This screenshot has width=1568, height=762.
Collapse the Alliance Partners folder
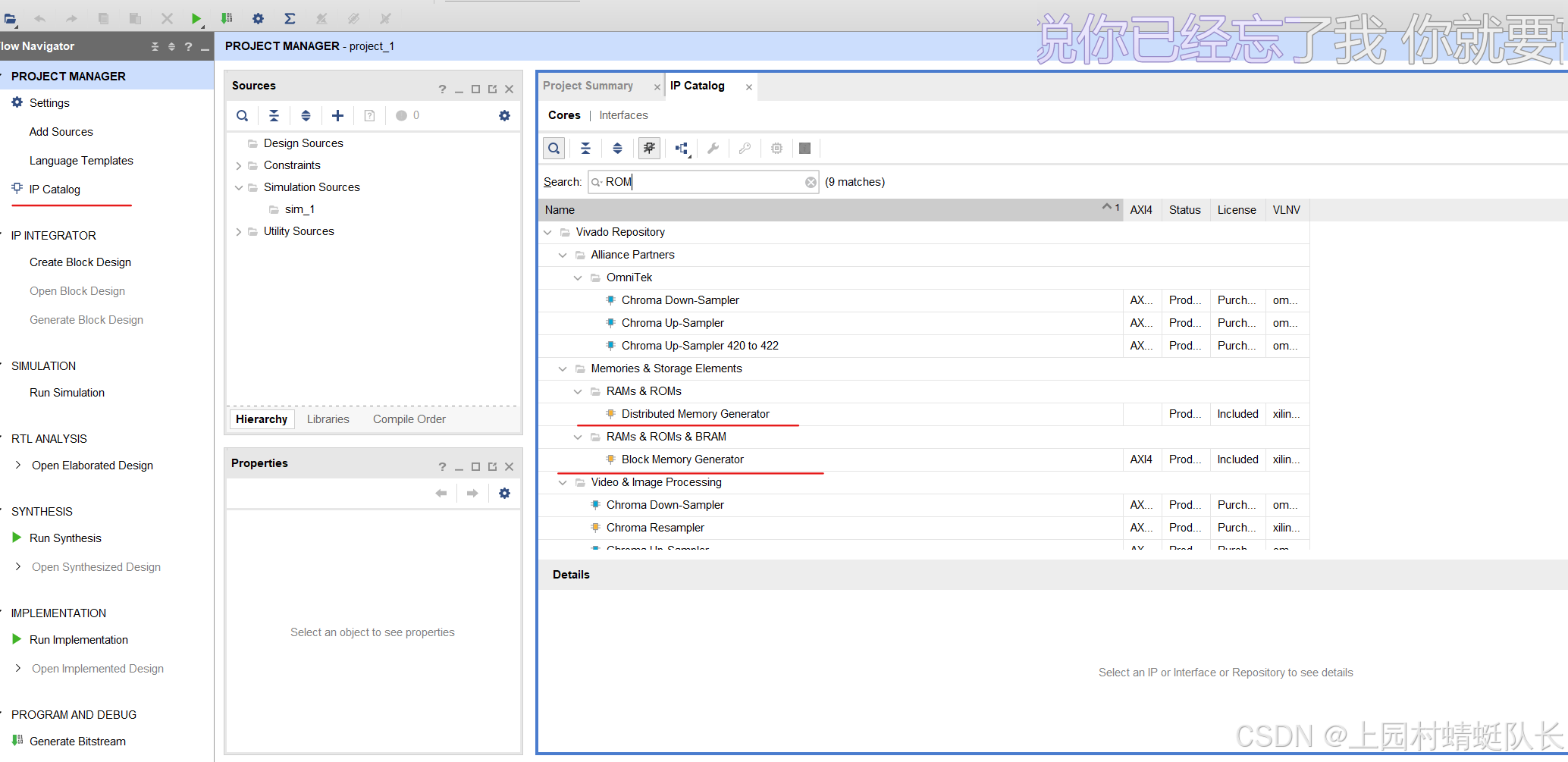pyautogui.click(x=563, y=255)
